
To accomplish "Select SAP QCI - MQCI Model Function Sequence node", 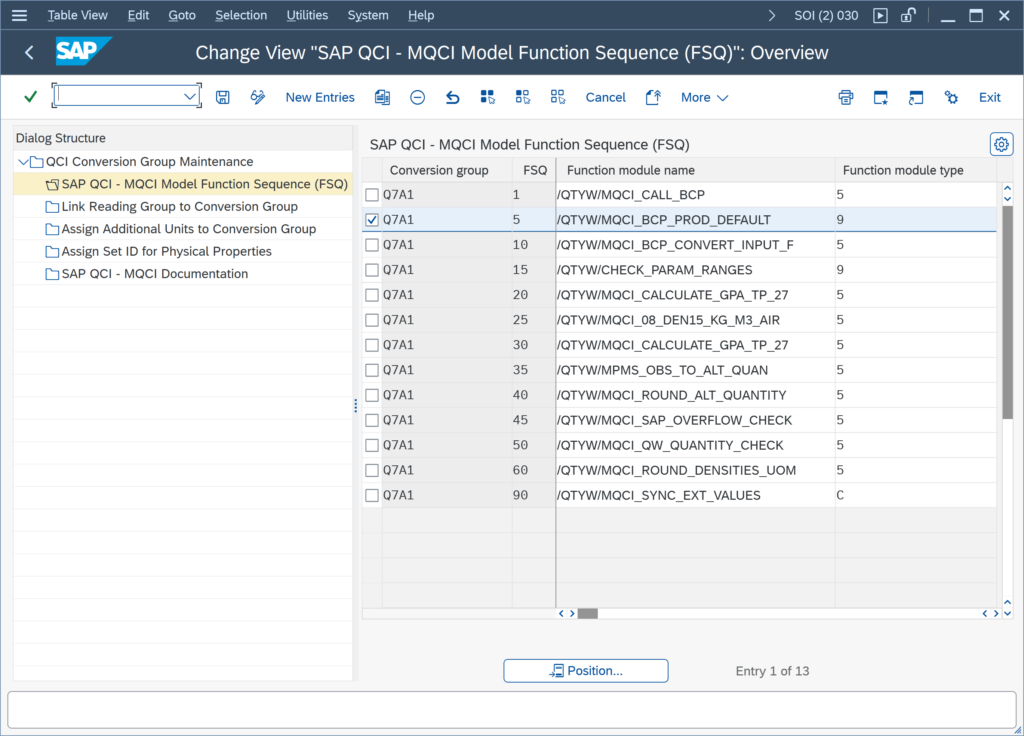I will (x=204, y=184).
